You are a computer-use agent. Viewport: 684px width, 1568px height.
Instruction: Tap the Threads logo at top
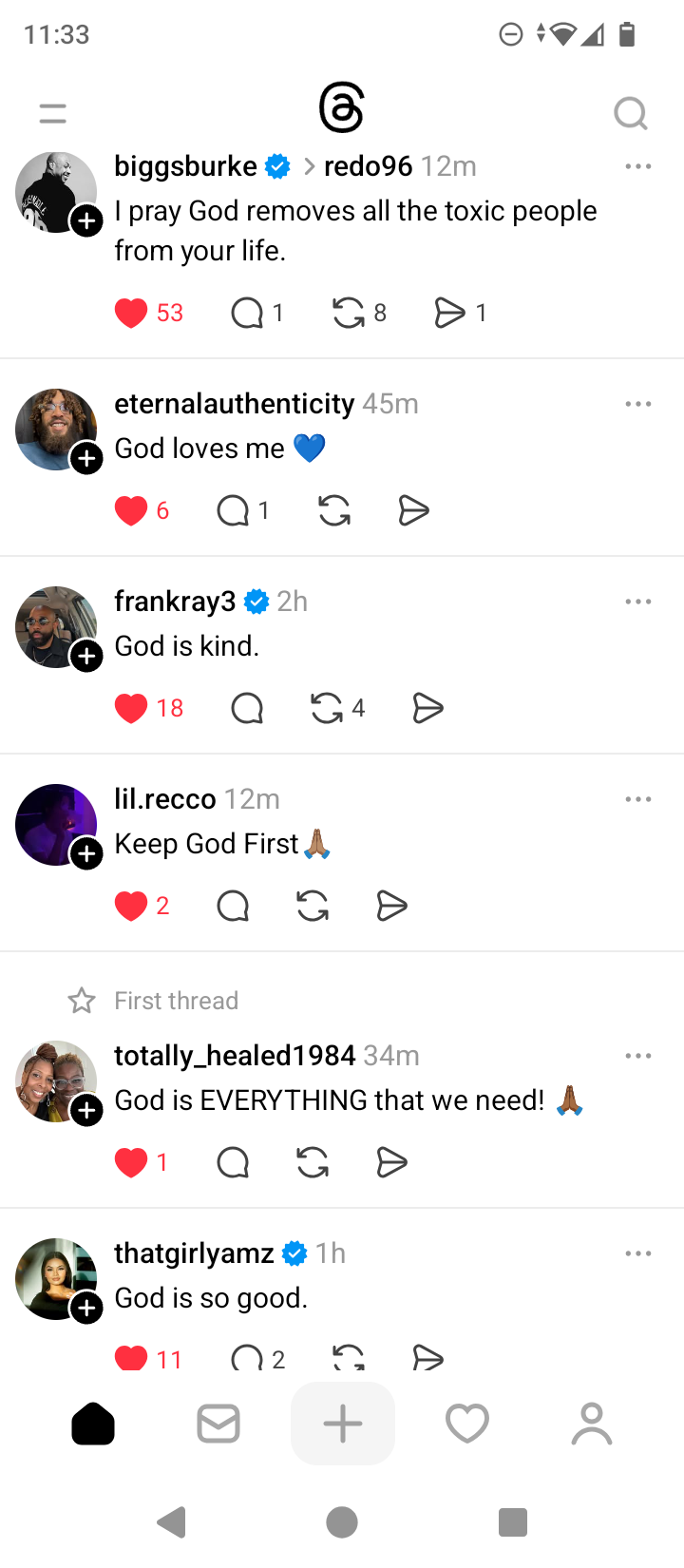point(341,107)
